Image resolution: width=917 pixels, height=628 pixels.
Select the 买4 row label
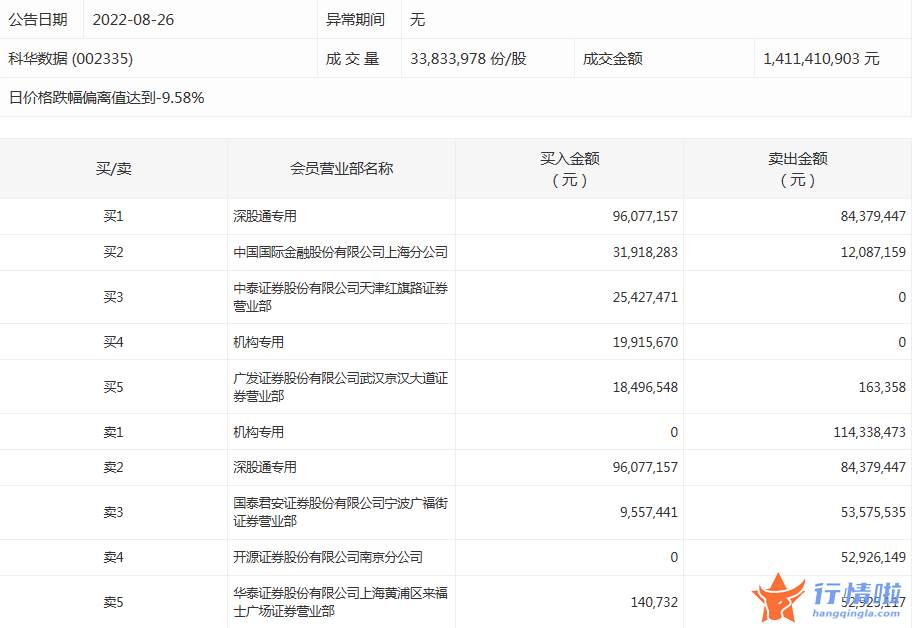[113, 342]
